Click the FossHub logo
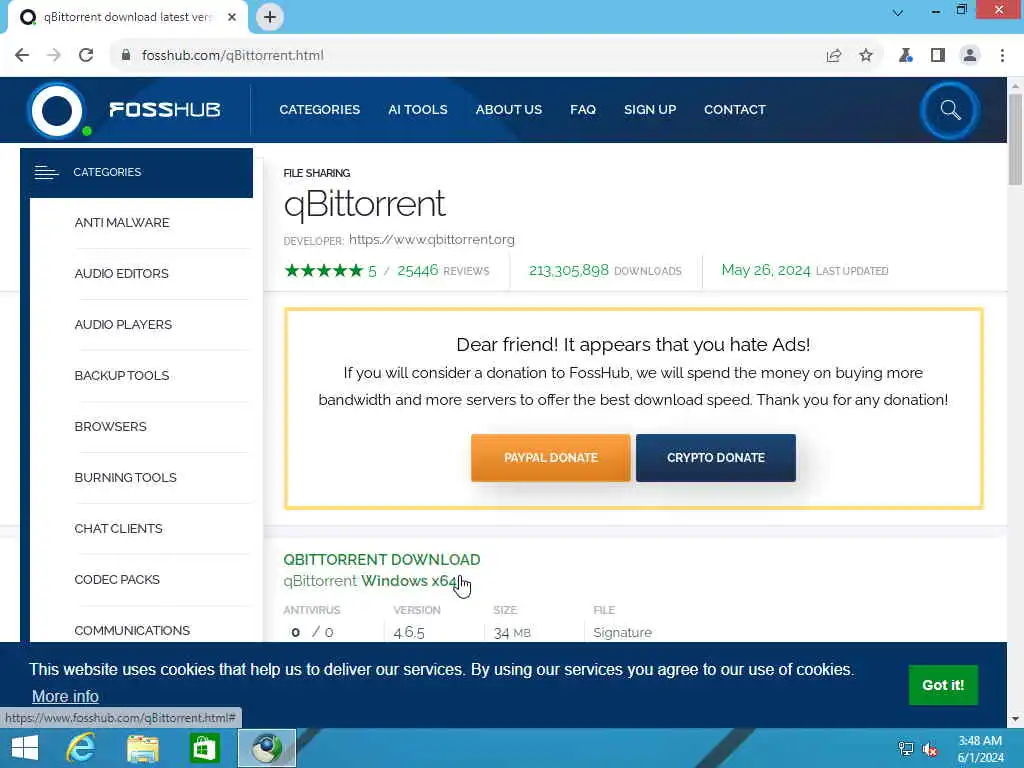Screen dimensions: 1024x768 coord(124,110)
